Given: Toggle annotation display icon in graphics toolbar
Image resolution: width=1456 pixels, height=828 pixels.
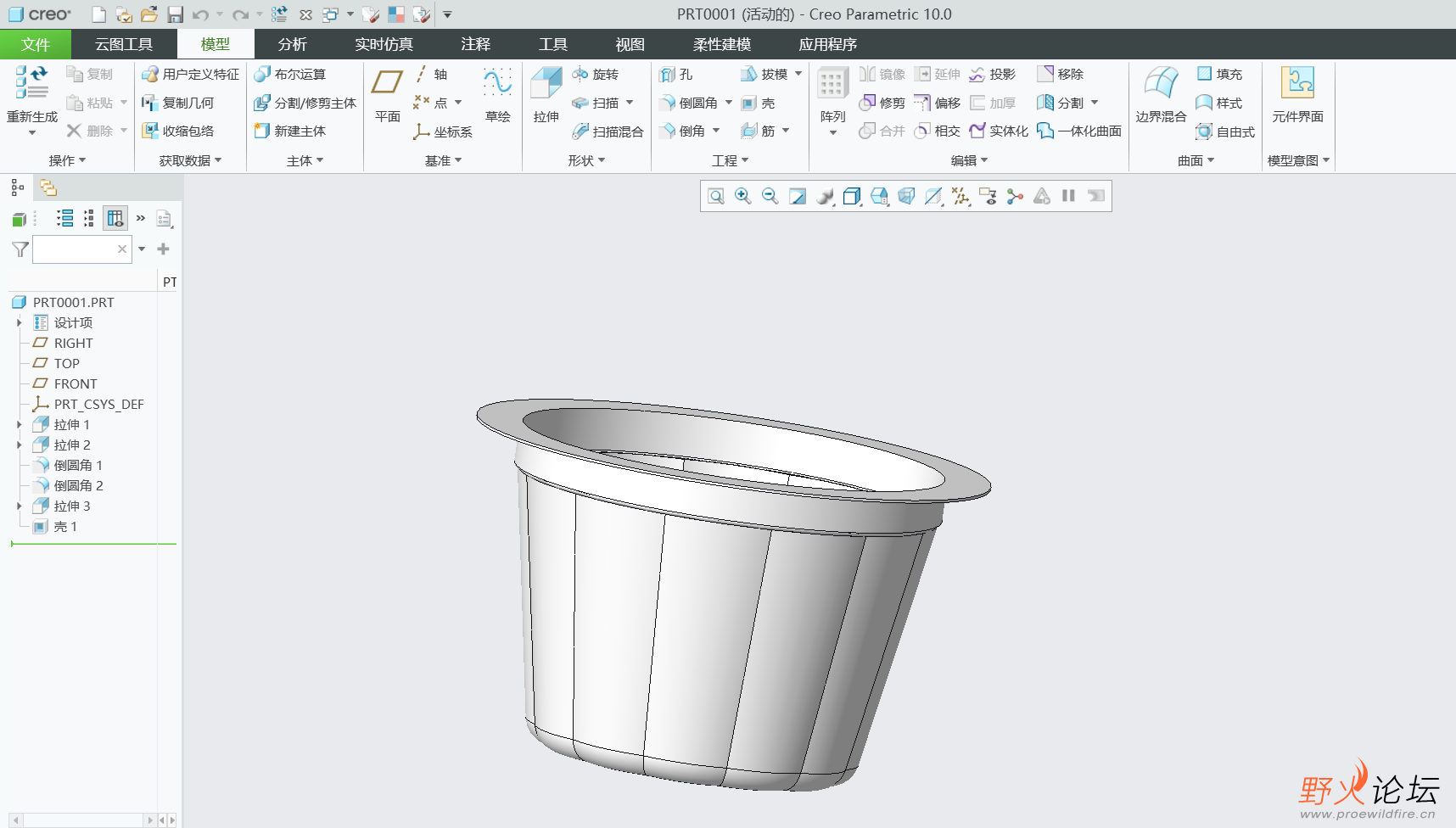Looking at the screenshot, I should tap(988, 196).
